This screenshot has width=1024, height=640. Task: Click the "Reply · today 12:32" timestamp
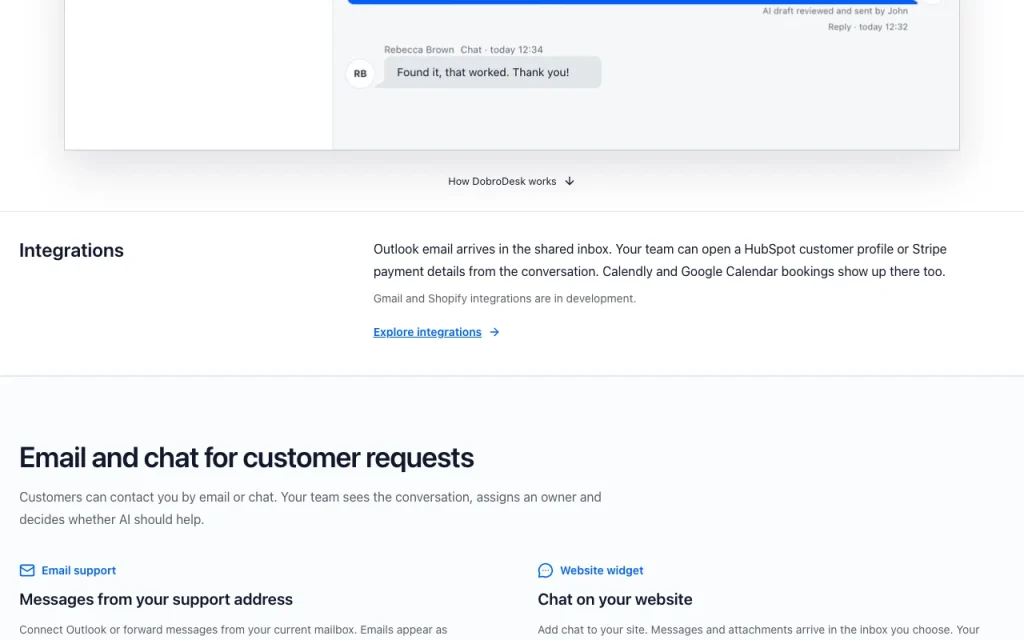867,27
